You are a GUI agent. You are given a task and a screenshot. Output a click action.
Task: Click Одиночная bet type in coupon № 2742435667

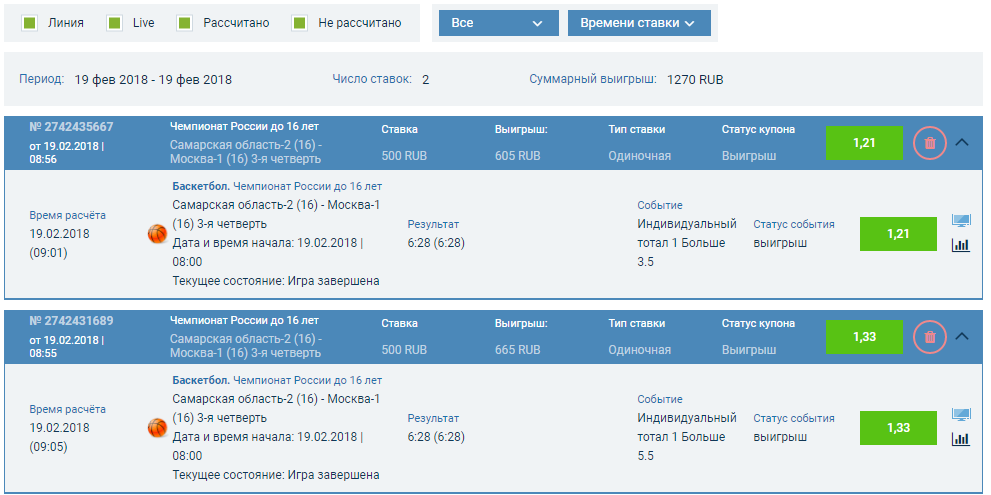pos(640,156)
